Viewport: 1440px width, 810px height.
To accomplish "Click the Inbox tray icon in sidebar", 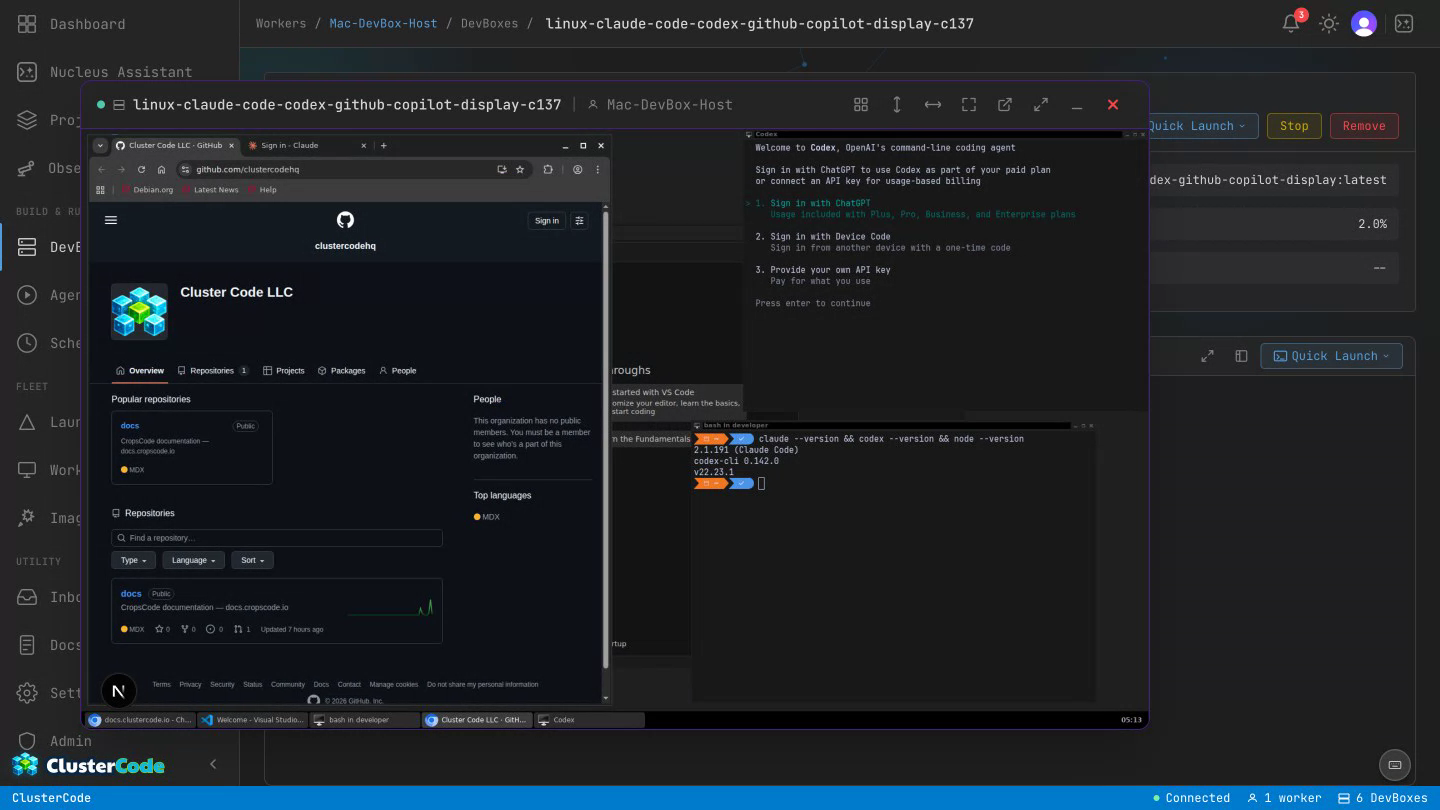I will (x=28, y=597).
